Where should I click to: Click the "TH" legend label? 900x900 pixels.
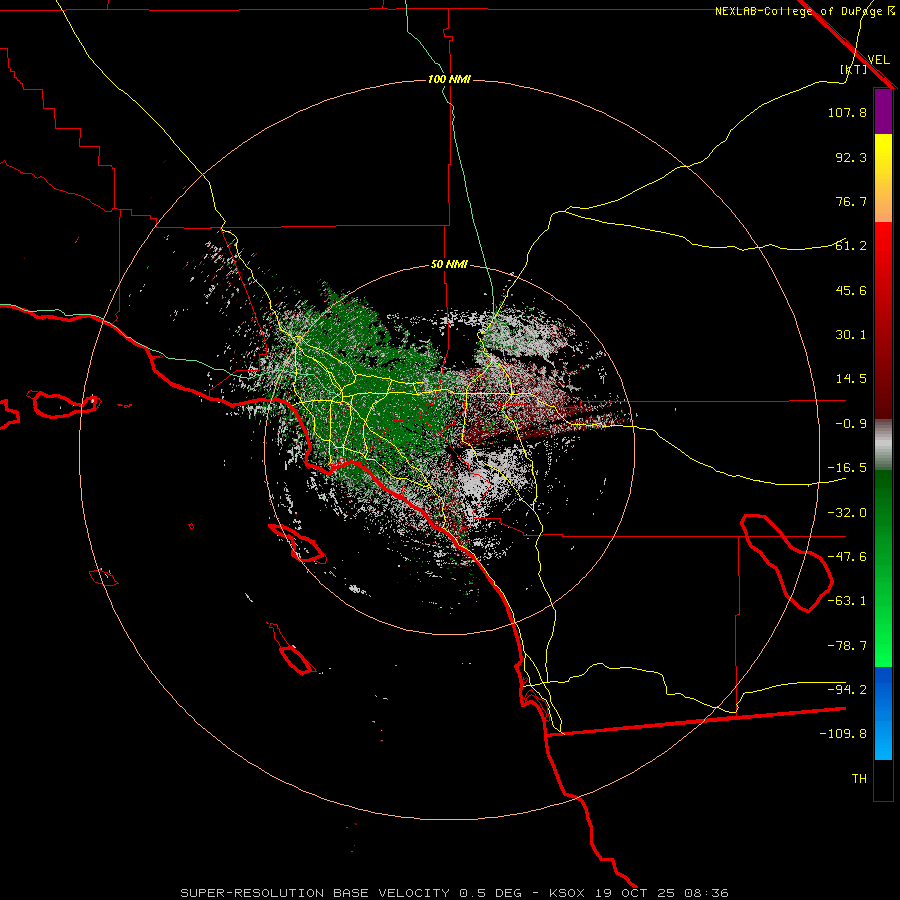(x=859, y=779)
